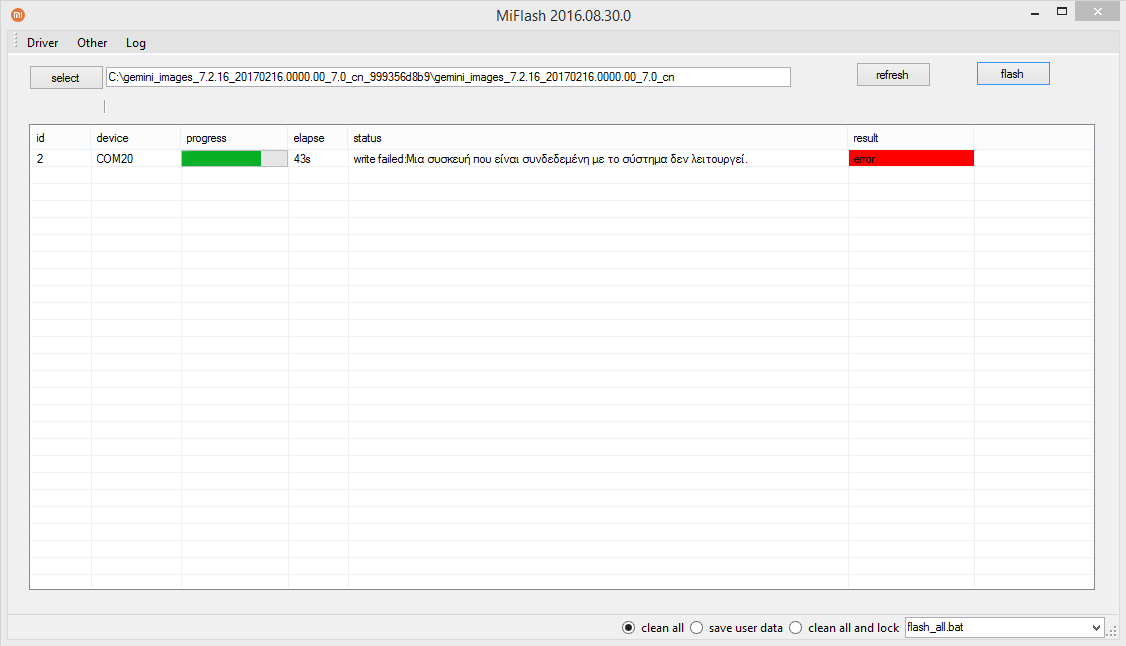Viewport: 1126px width, 646px height.
Task: Click the status column header
Action: [597, 138]
